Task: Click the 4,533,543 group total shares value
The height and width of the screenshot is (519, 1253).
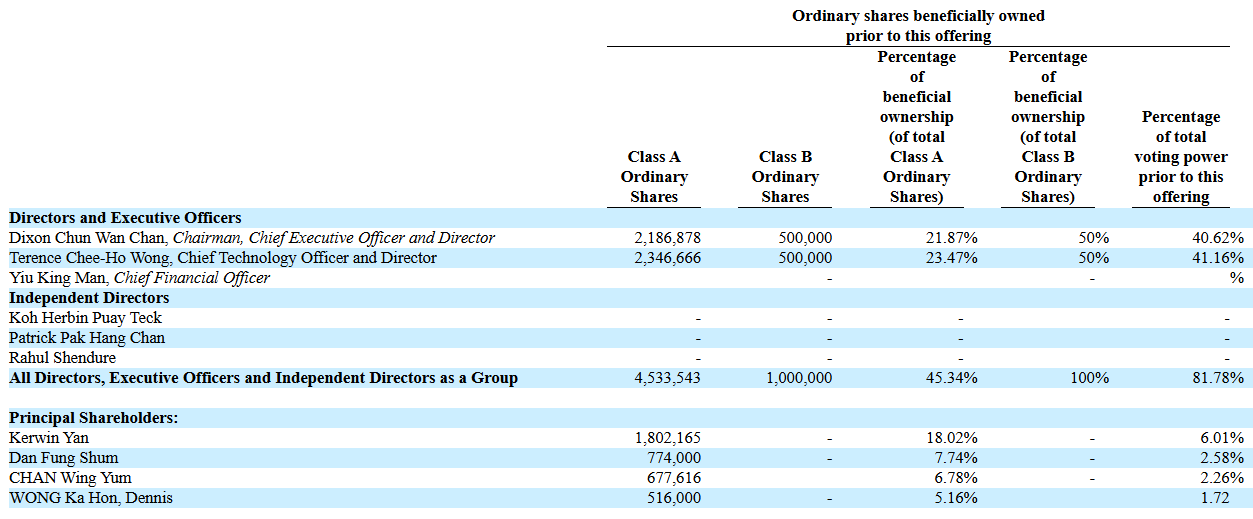Action: (x=667, y=378)
